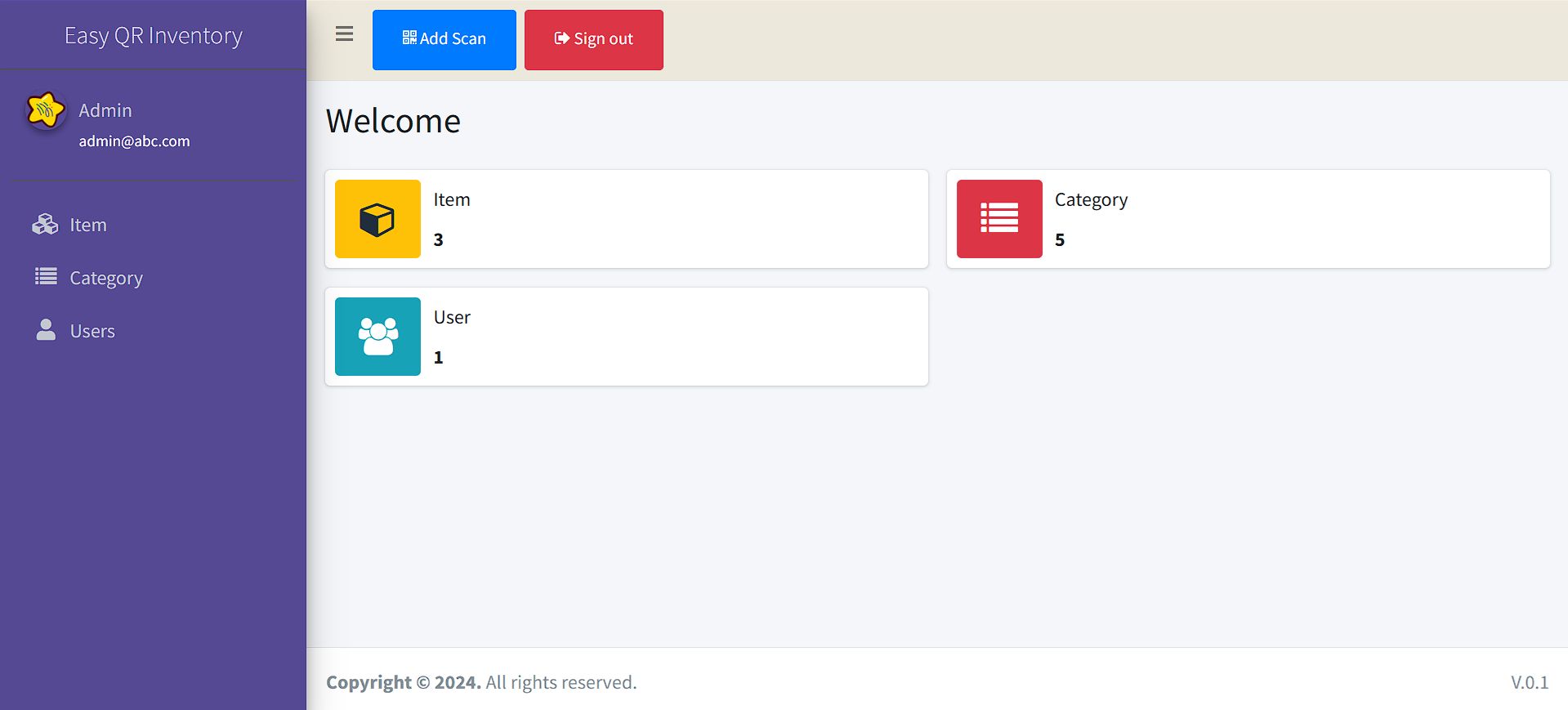Viewport: 1568px width, 710px height.
Task: Click the Sign out button
Action: pyautogui.click(x=593, y=39)
